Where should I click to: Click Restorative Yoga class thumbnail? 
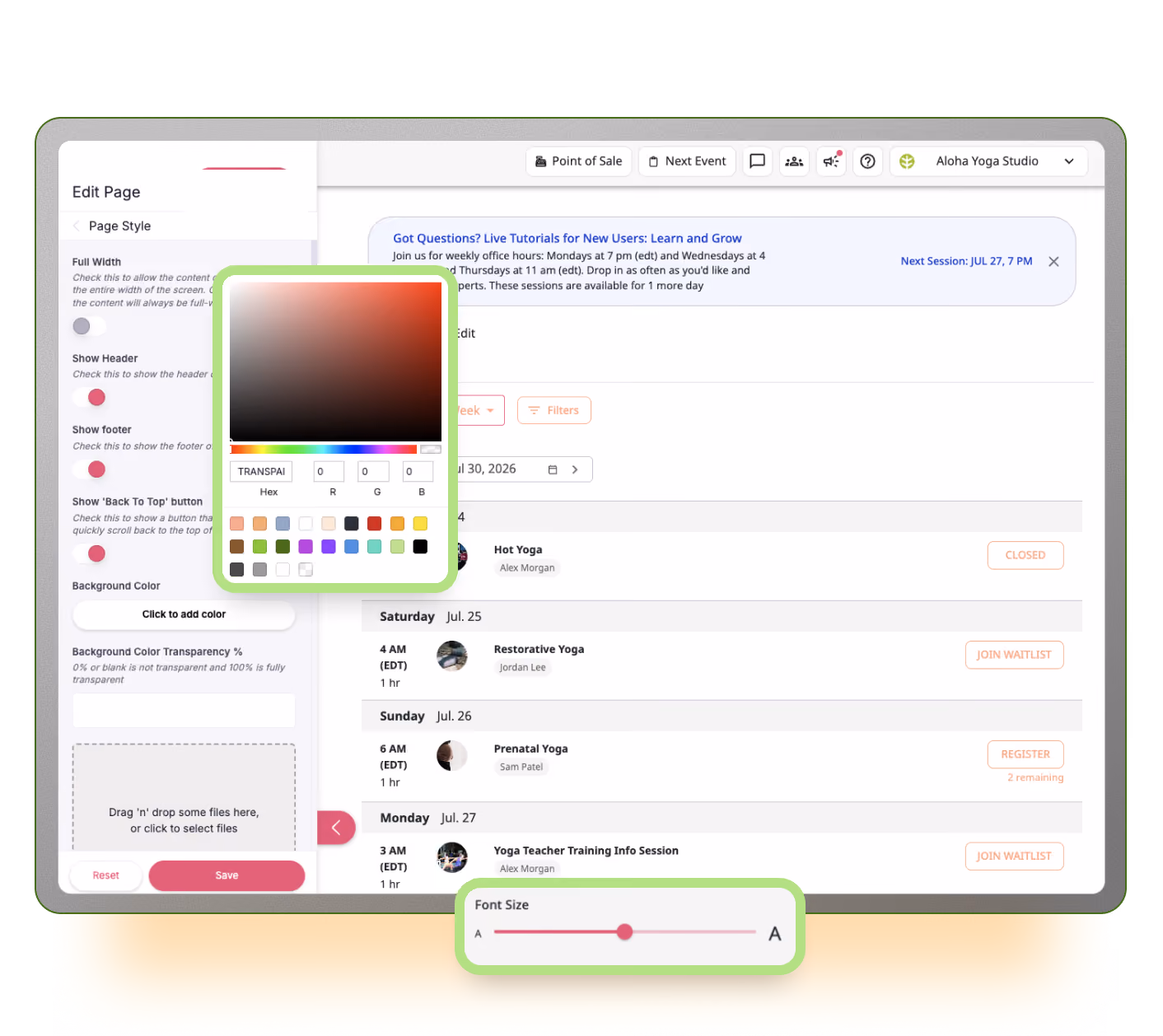[x=451, y=656]
